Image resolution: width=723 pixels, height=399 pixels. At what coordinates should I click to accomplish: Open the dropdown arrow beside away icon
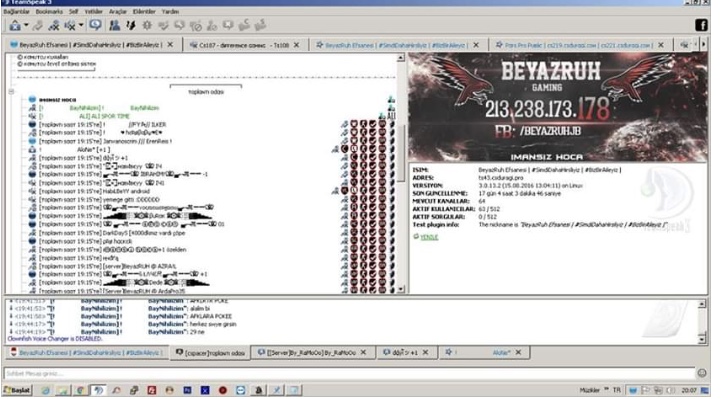tap(81, 26)
